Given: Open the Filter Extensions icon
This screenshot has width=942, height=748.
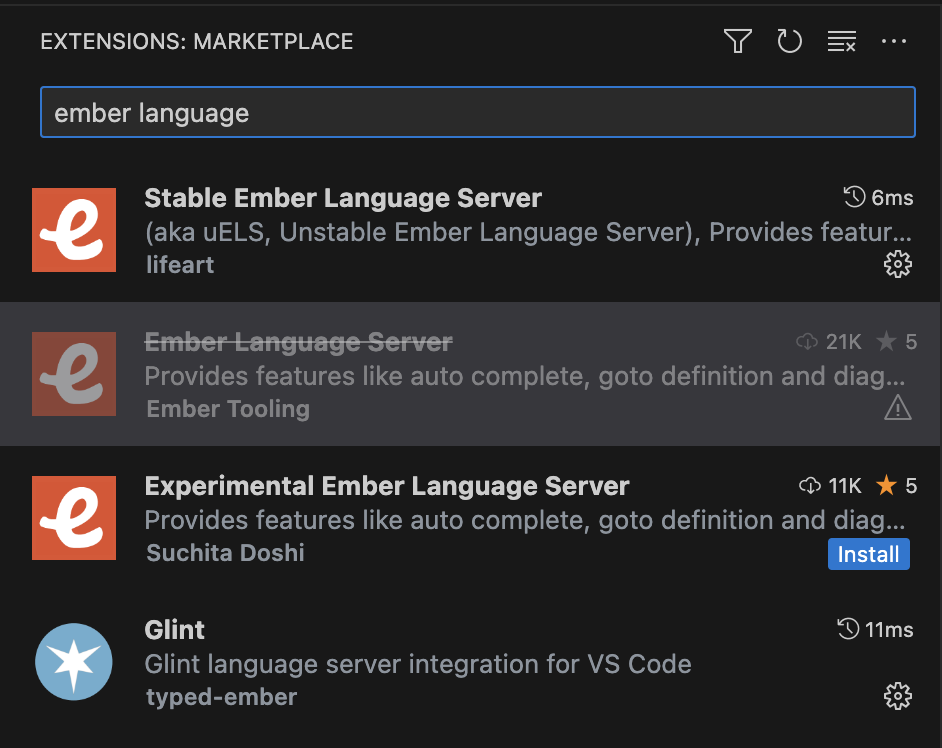Looking at the screenshot, I should (x=737, y=41).
